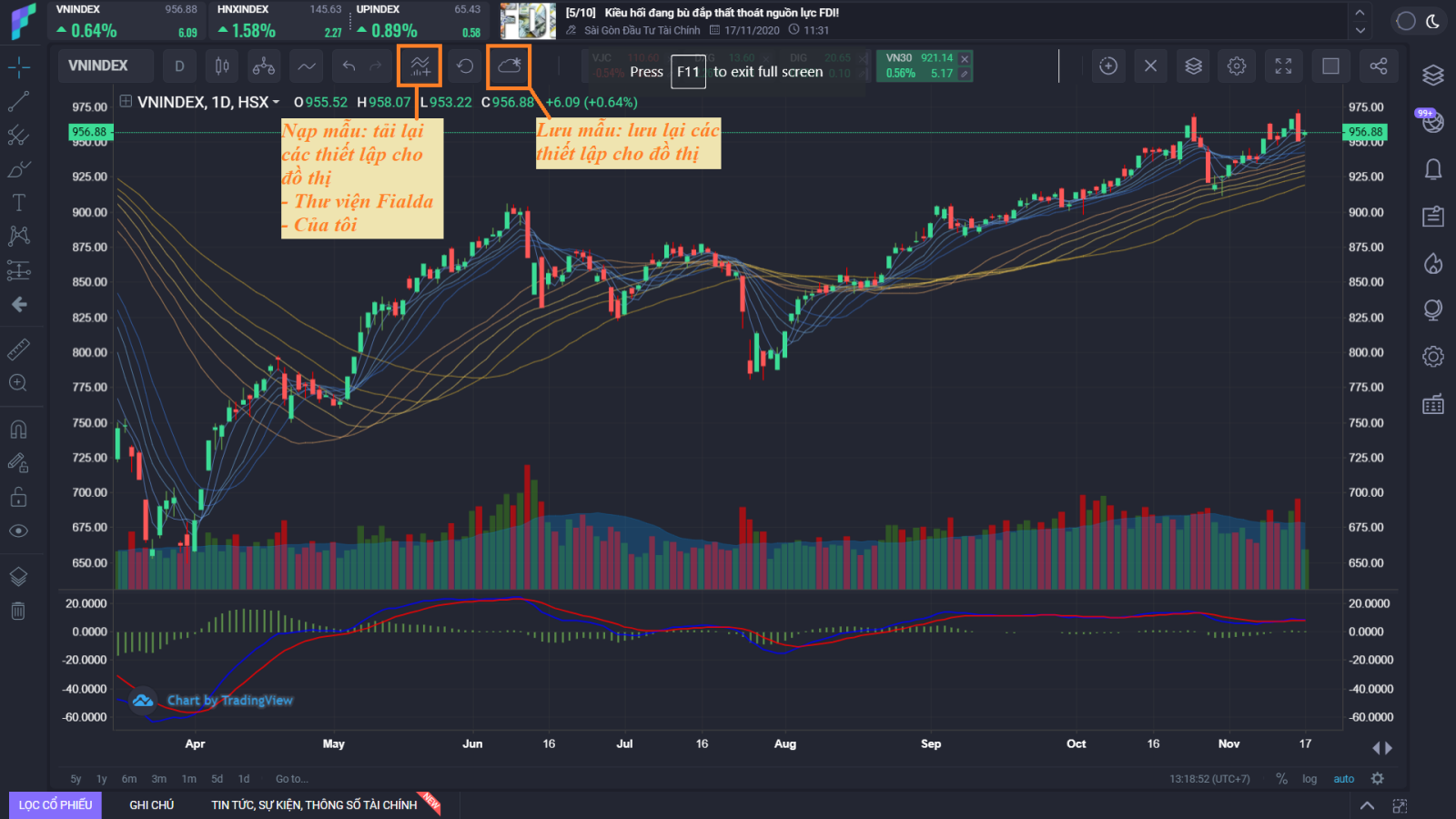Viewport: 1456px width, 819px height.
Task: Click the Go to... date button
Action: pyautogui.click(x=291, y=779)
